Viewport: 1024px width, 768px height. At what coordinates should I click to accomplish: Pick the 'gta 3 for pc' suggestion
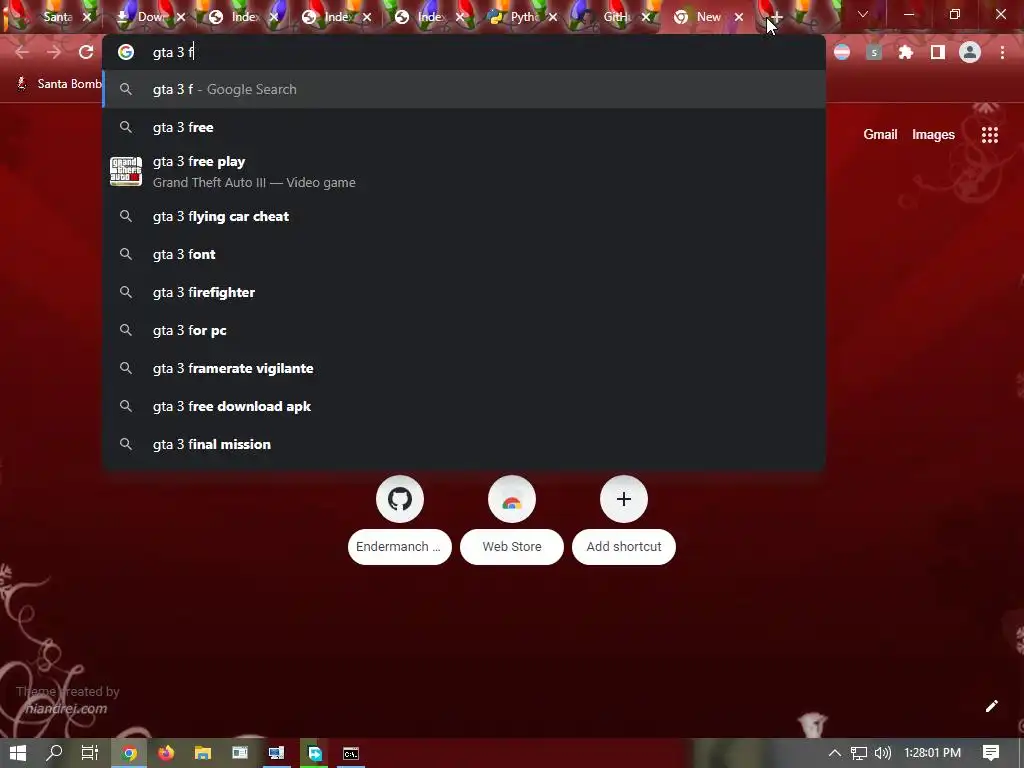pyautogui.click(x=464, y=330)
